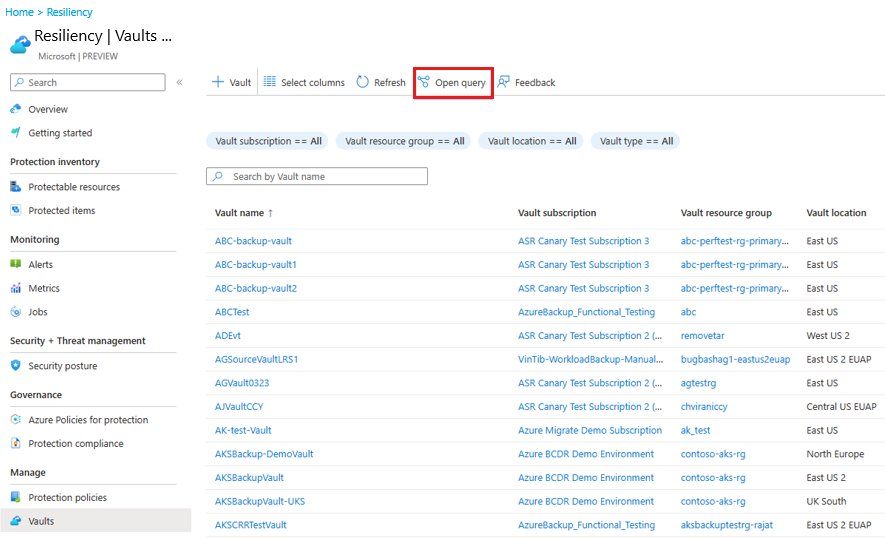The width and height of the screenshot is (885, 538).
Task: Open VinTib-WorkloadBackup-Manual subscription link
Action: coord(590,360)
